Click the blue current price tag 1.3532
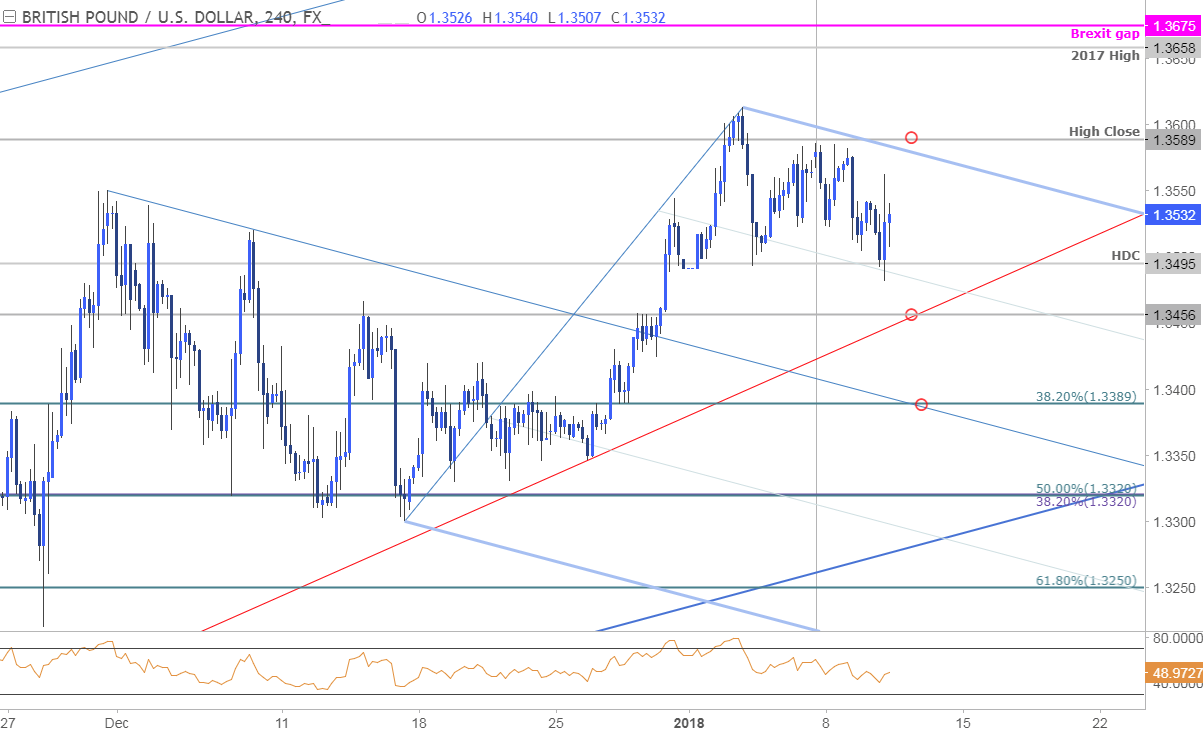 tap(1174, 213)
